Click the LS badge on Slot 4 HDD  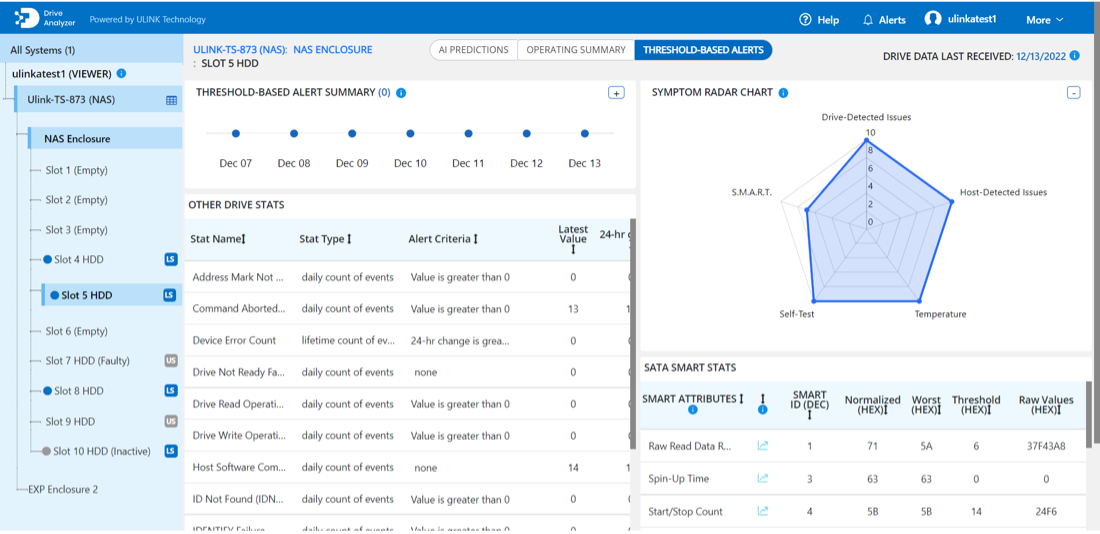pyautogui.click(x=170, y=260)
